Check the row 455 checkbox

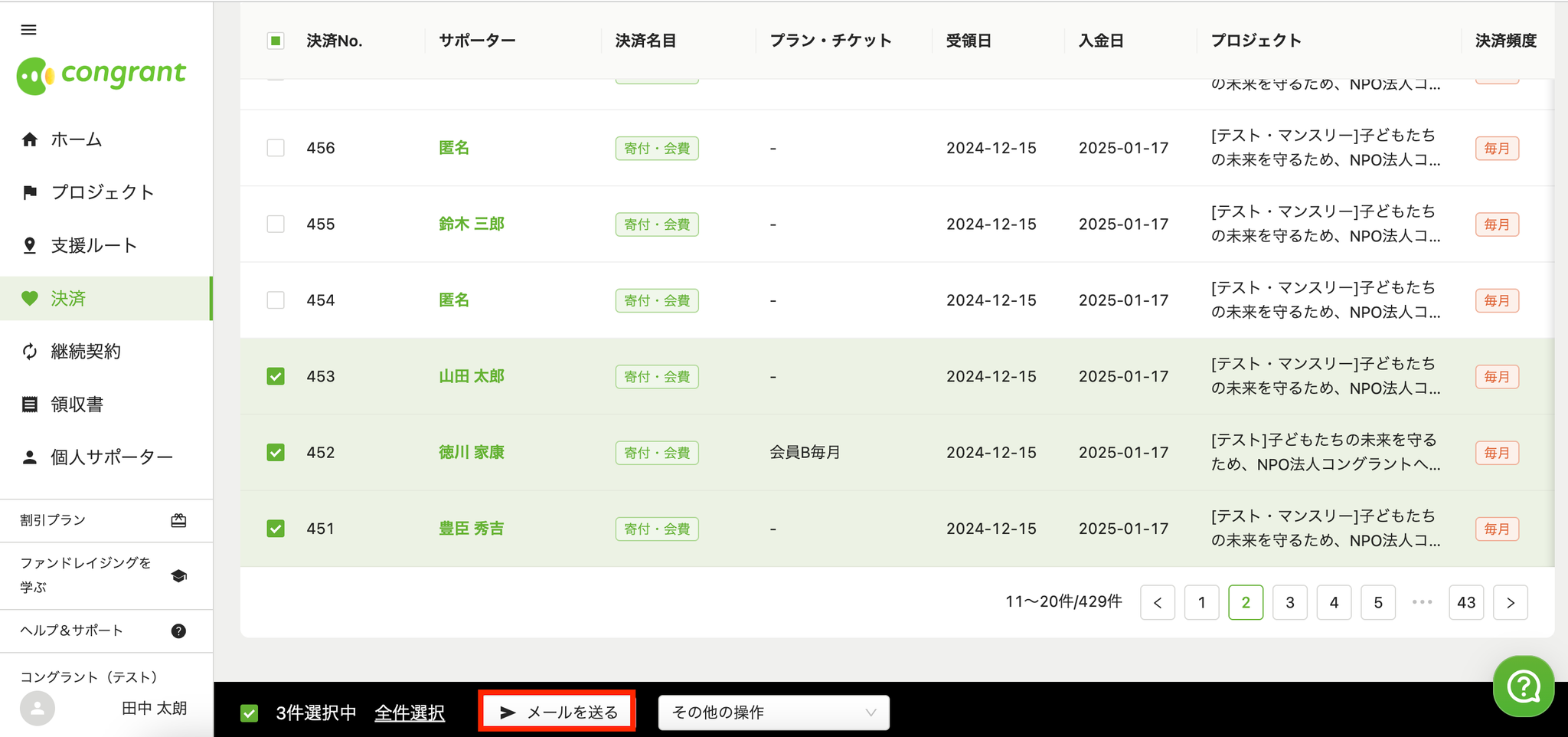pos(276,224)
